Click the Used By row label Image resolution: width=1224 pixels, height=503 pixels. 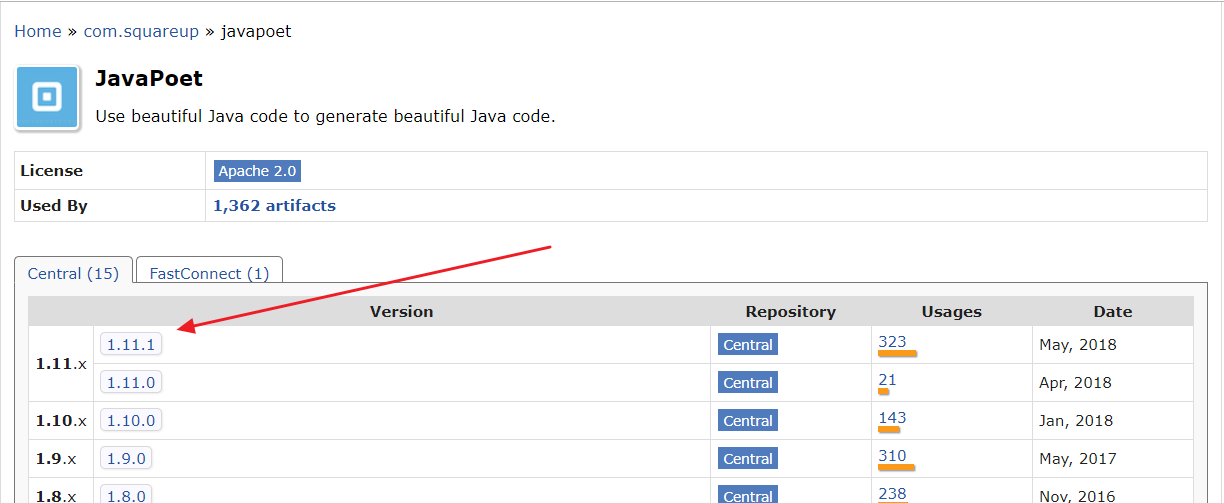pyautogui.click(x=54, y=206)
